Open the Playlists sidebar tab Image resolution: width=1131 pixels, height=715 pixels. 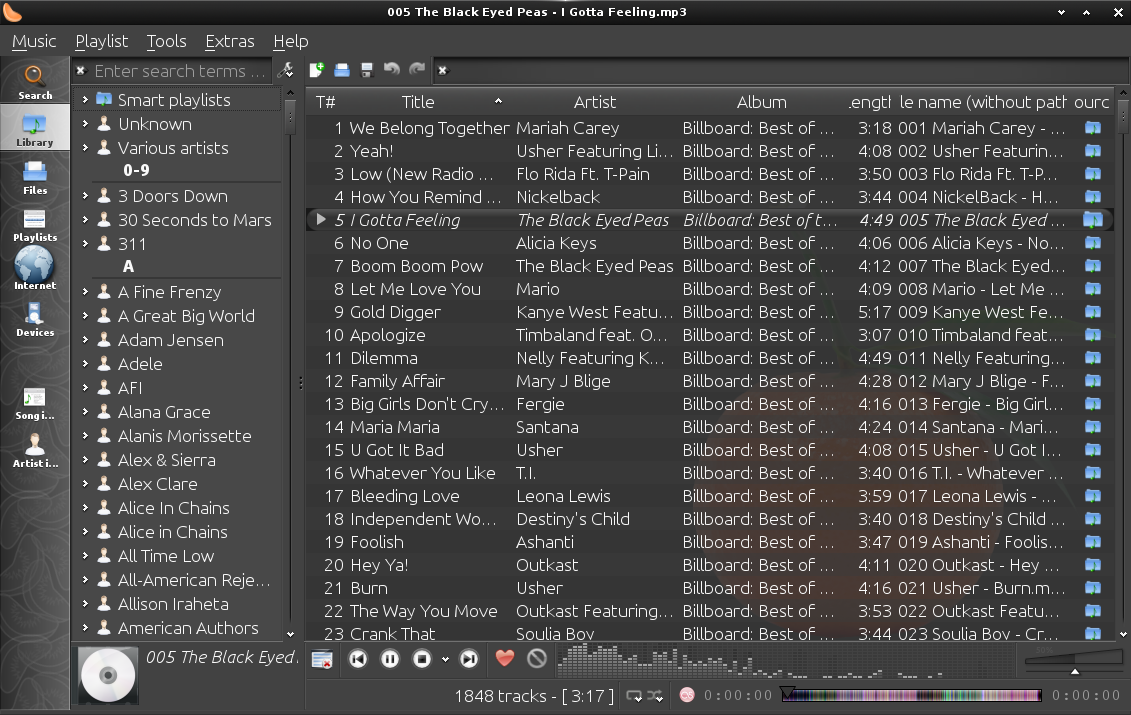click(35, 224)
